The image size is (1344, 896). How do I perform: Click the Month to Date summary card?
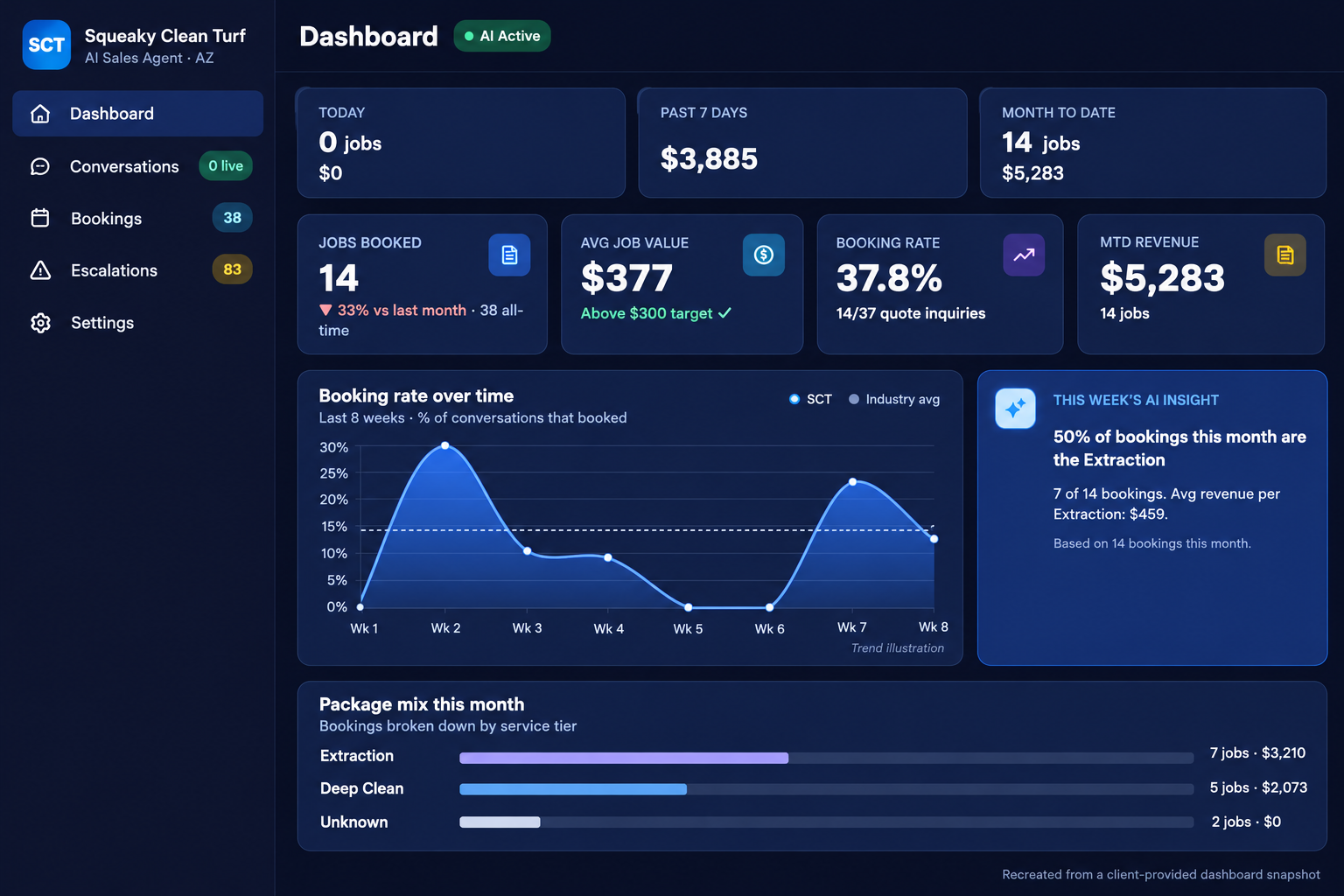1152,143
